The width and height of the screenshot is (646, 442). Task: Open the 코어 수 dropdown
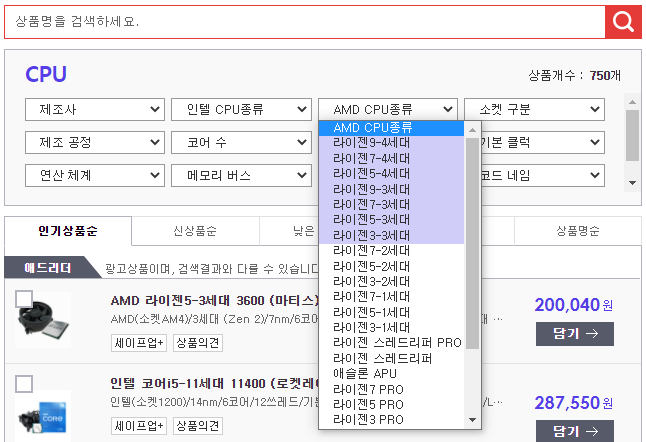point(241,143)
